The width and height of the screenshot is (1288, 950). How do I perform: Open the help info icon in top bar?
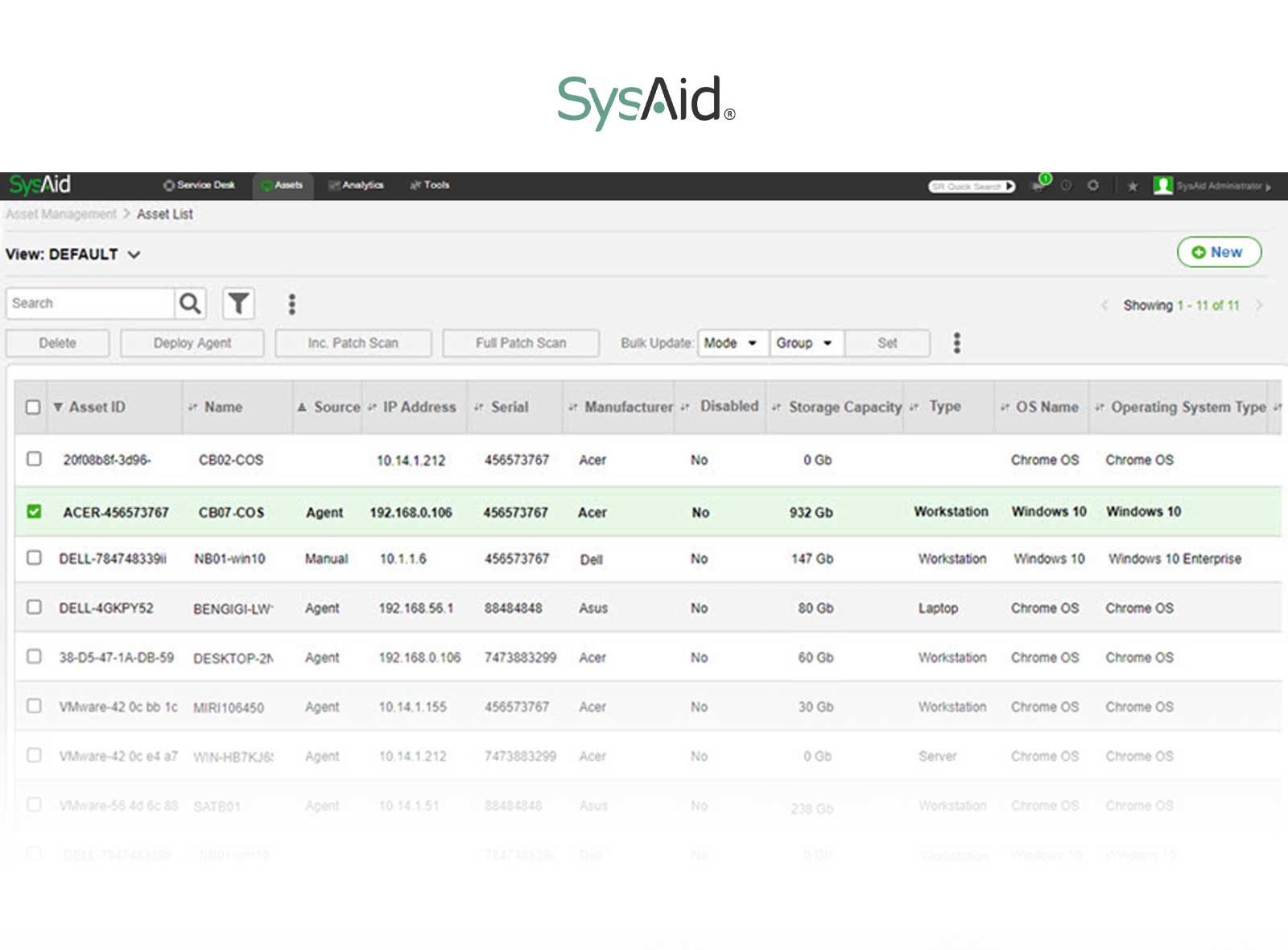[1066, 185]
